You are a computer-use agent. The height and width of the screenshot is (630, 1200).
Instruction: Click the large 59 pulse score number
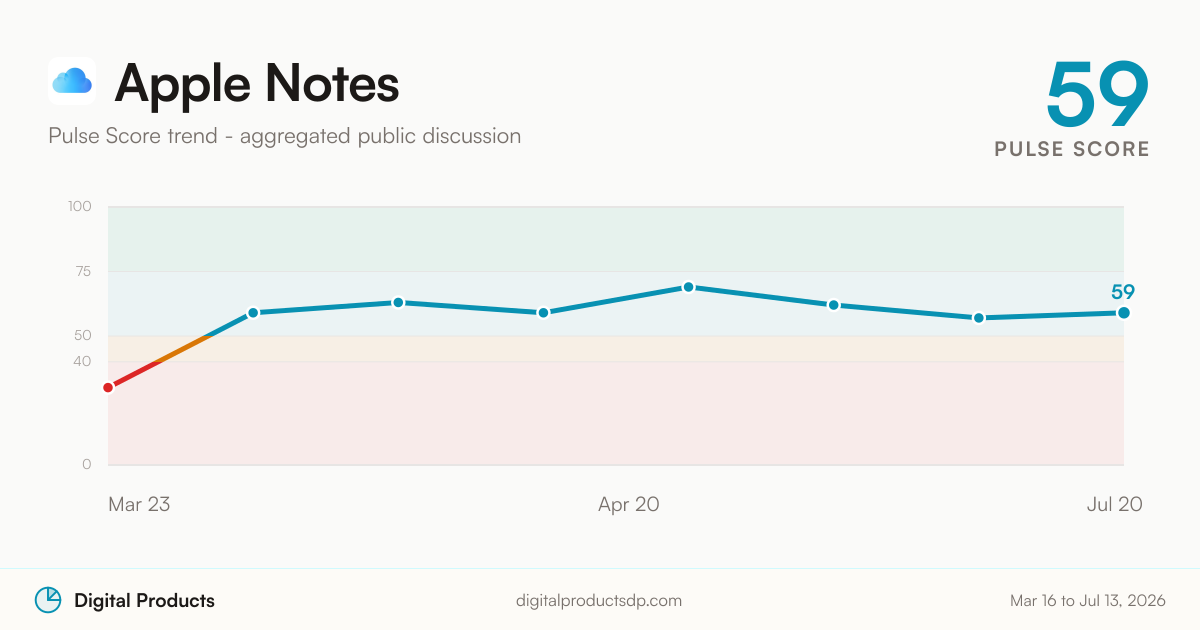(x=1097, y=94)
